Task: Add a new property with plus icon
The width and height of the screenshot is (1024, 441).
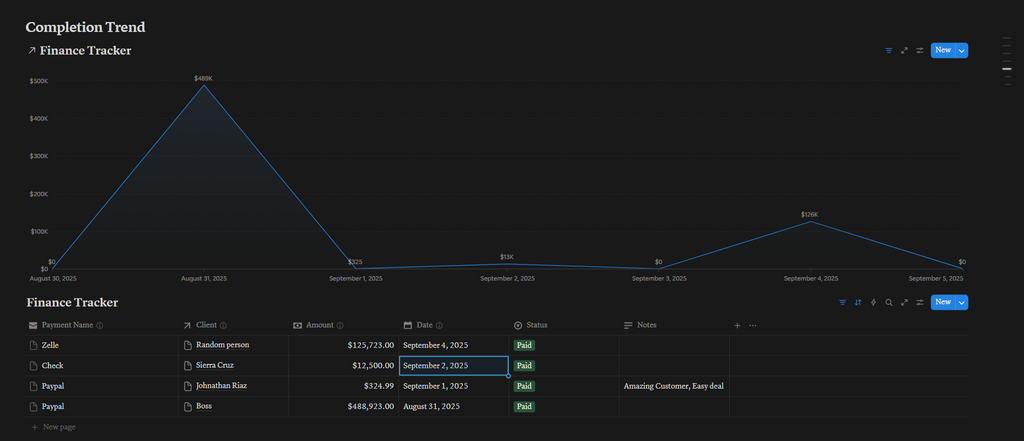Action: click(737, 325)
